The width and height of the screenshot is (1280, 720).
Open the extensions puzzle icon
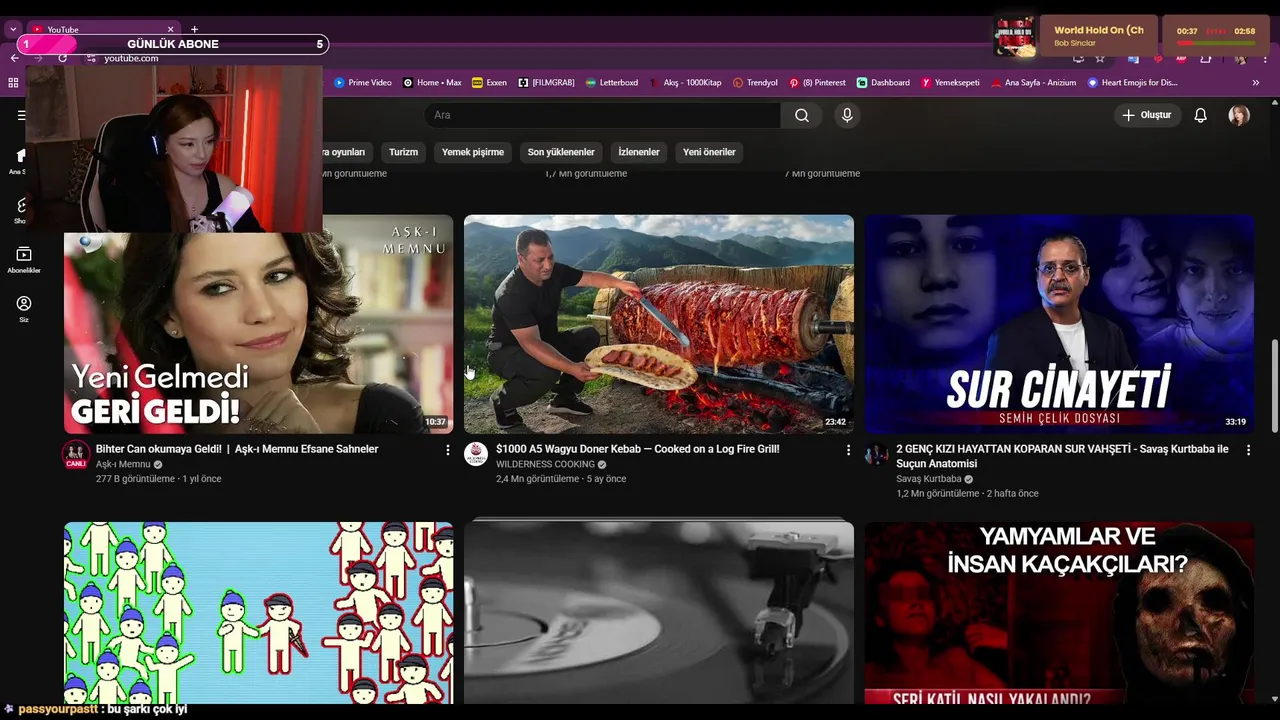click(1206, 58)
